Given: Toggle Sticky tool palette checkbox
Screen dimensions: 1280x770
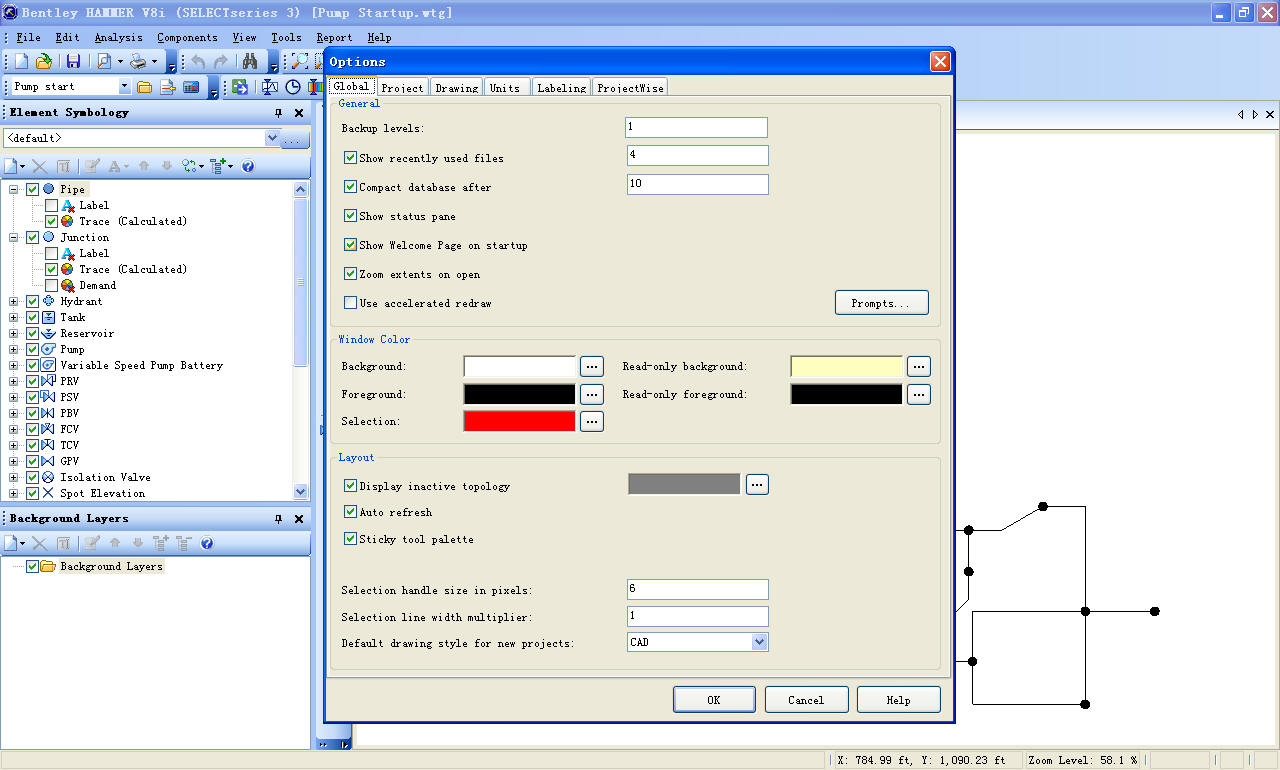Looking at the screenshot, I should 350,539.
